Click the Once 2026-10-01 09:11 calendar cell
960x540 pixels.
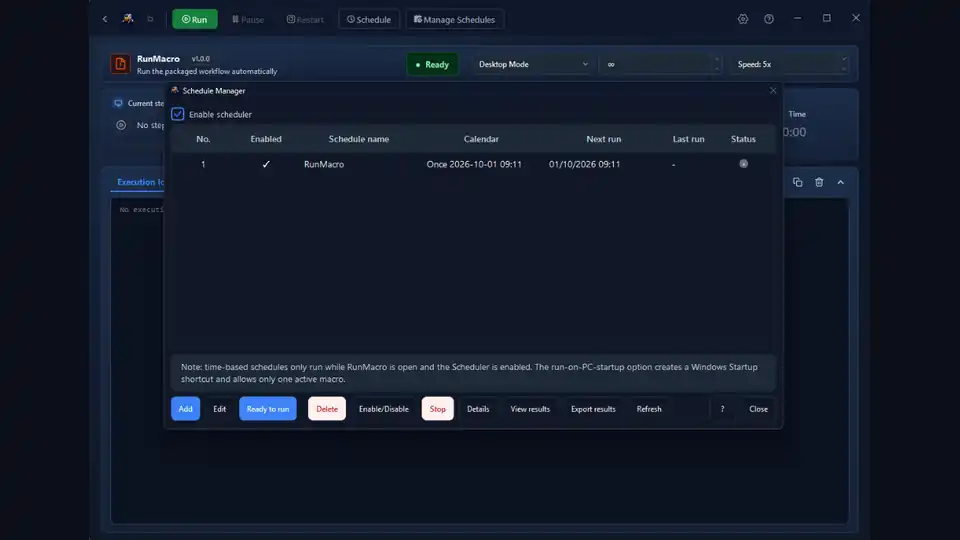pos(474,164)
